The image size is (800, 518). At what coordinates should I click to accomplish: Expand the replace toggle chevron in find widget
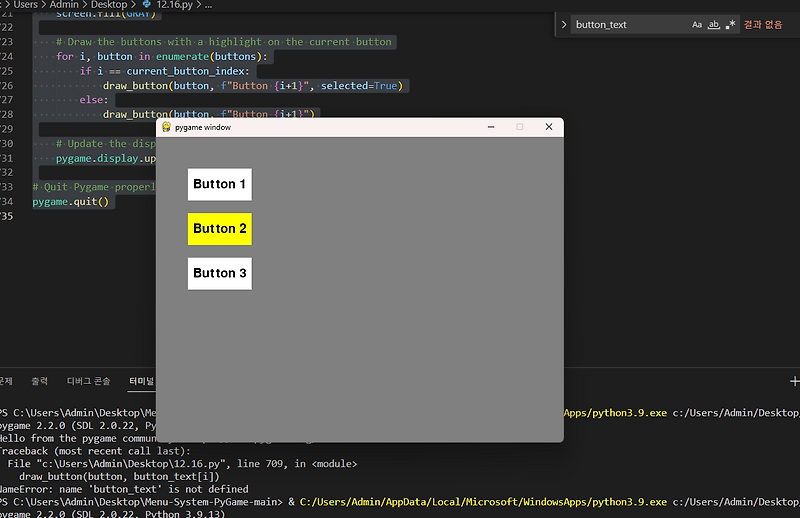tap(564, 24)
